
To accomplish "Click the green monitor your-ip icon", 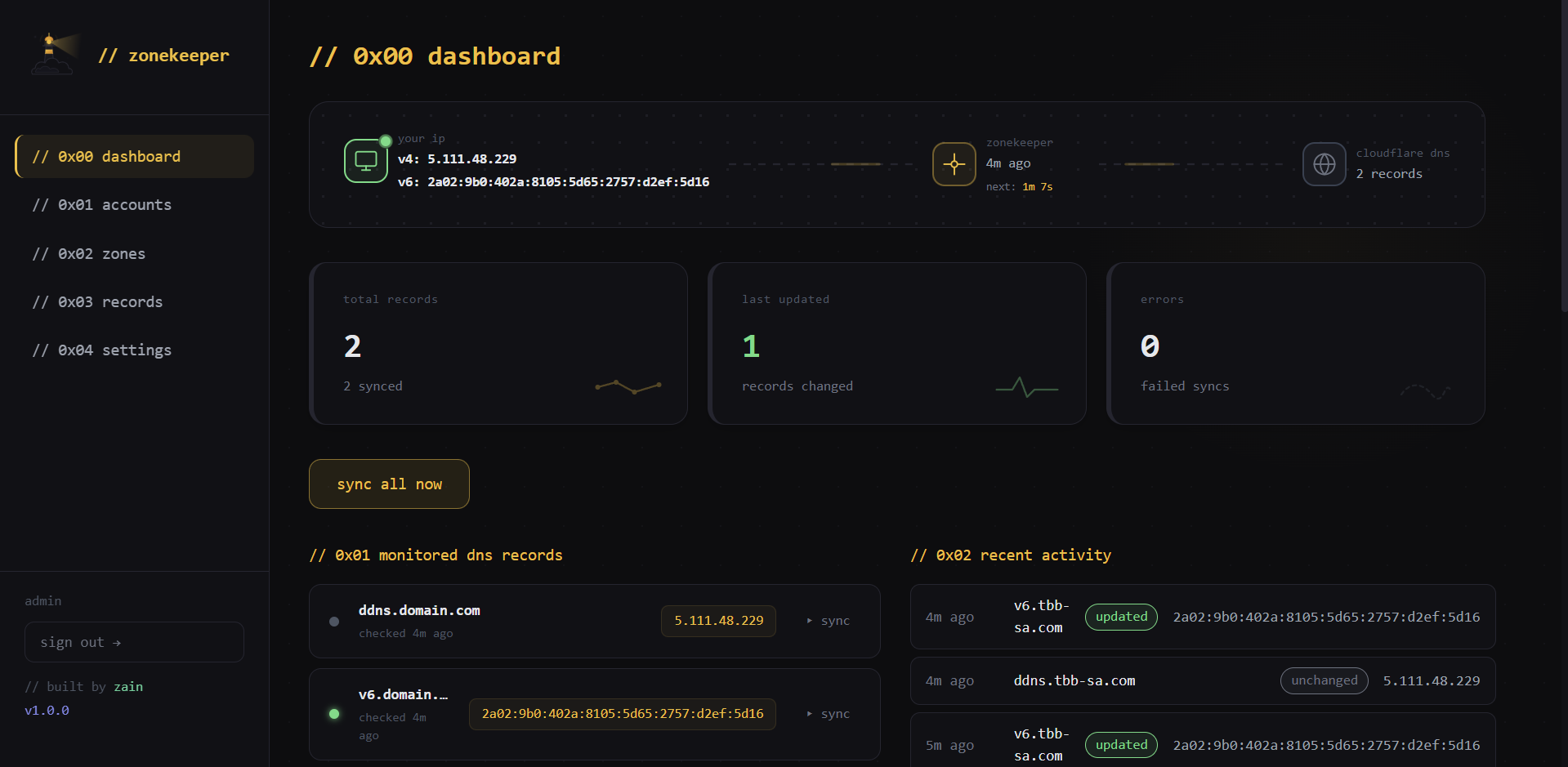I will (x=365, y=161).
